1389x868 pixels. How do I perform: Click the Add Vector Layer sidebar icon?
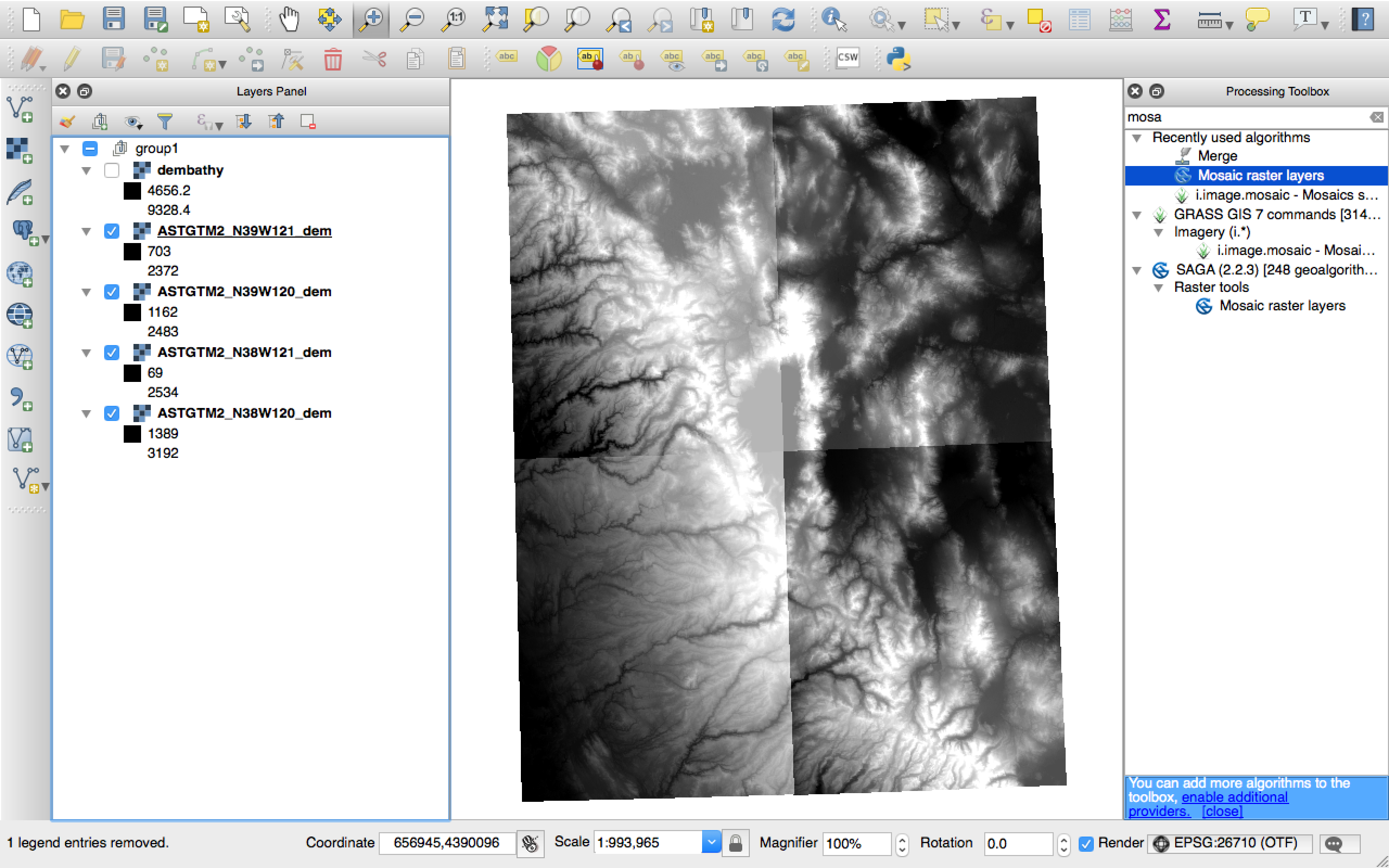click(20, 109)
